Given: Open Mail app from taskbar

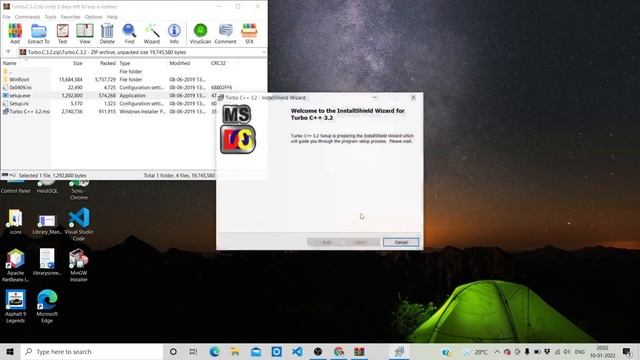Looking at the screenshot, I should pyautogui.click(x=256, y=351).
